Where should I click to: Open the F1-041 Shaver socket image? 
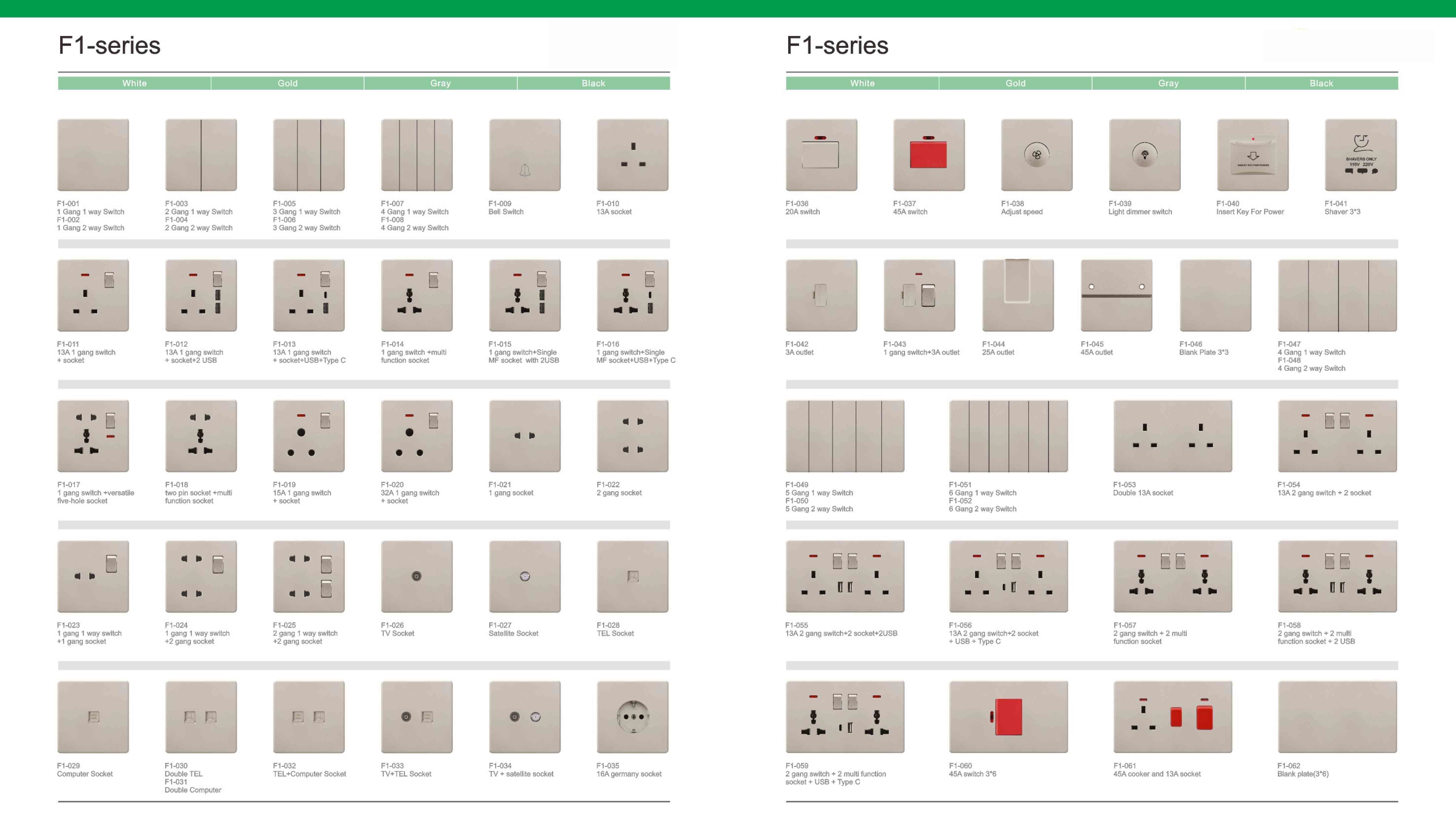[1361, 155]
